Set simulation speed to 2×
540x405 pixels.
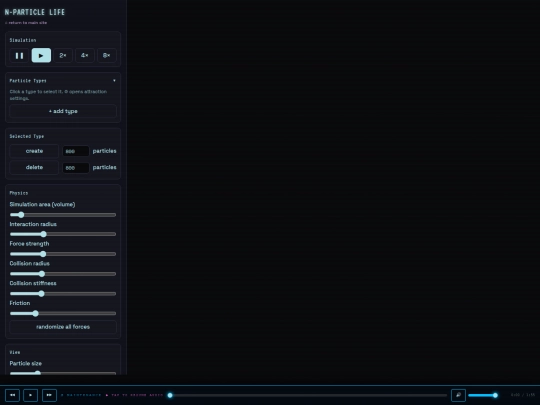coord(63,55)
